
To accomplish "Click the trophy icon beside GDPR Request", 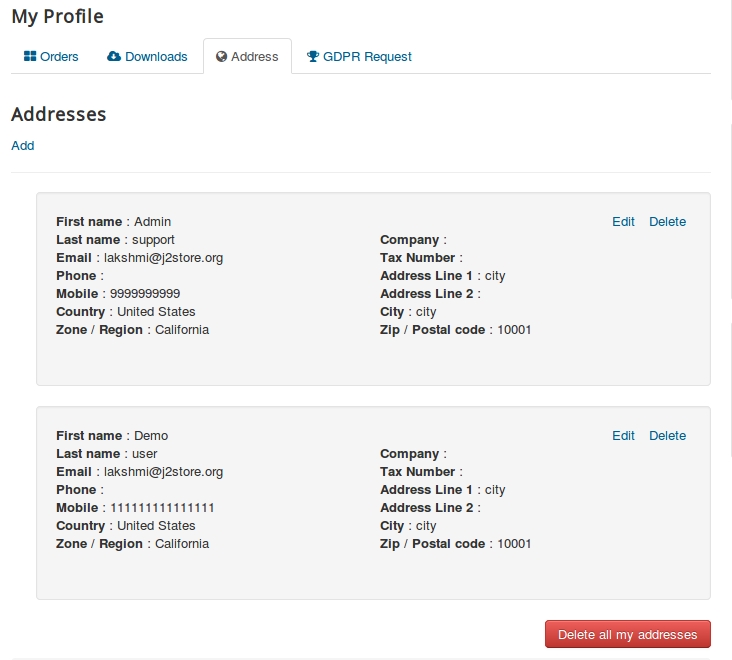I will (313, 57).
